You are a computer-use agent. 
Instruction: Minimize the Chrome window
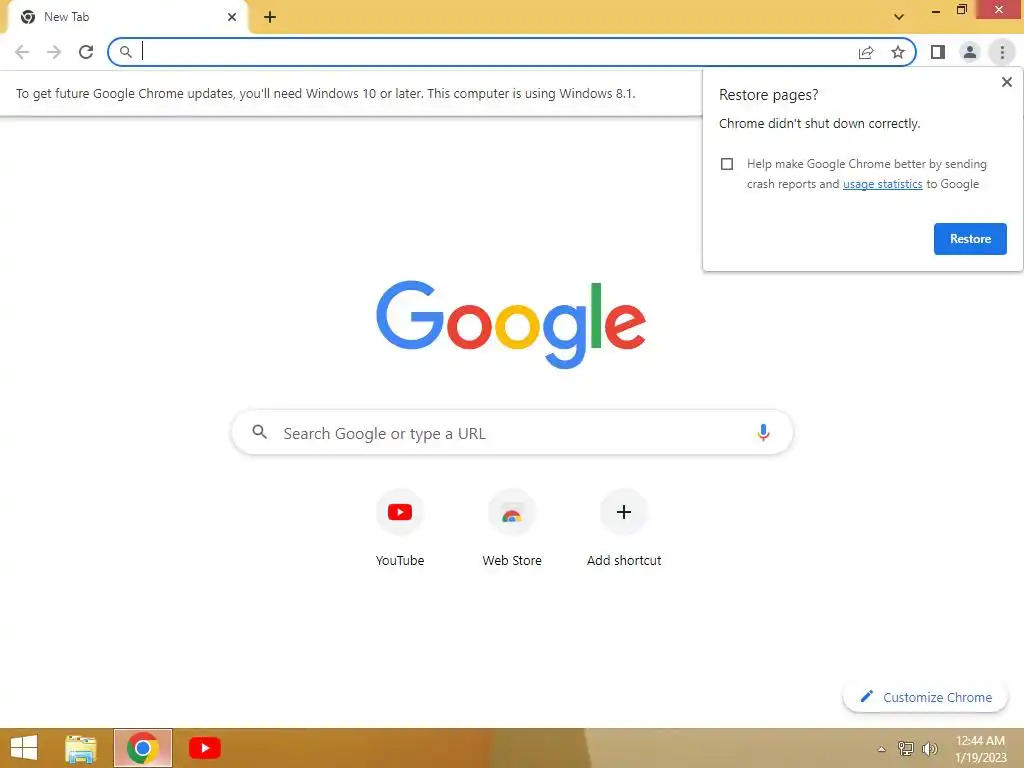[x=935, y=10]
